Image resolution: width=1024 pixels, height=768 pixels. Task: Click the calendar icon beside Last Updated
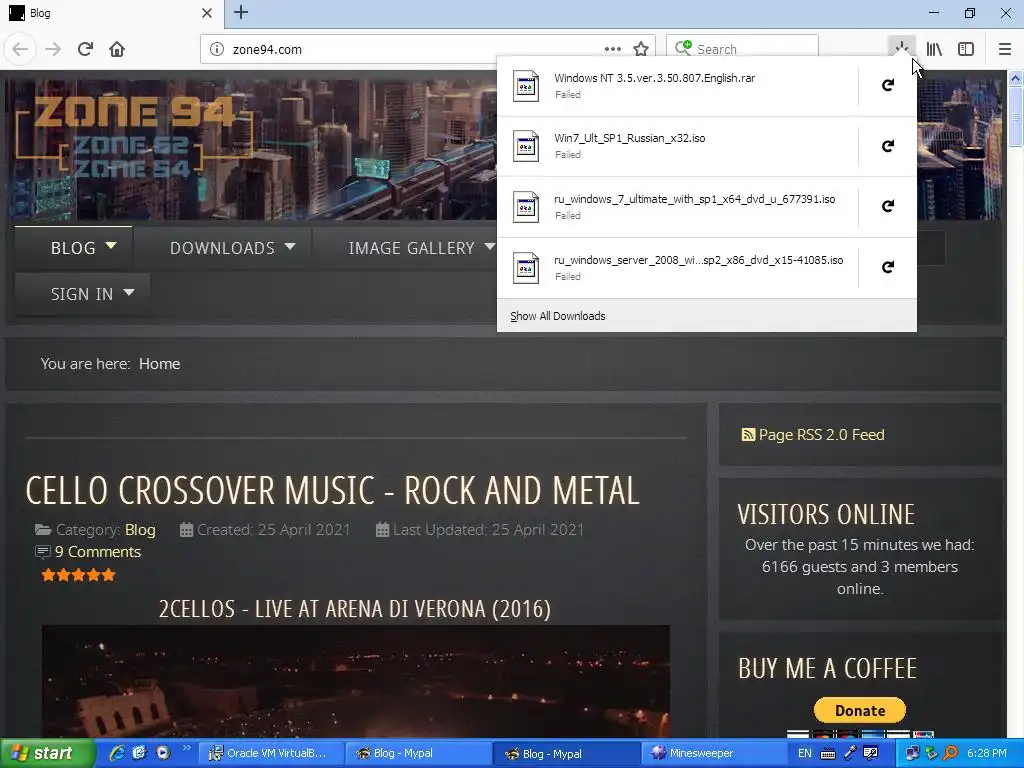[383, 530]
